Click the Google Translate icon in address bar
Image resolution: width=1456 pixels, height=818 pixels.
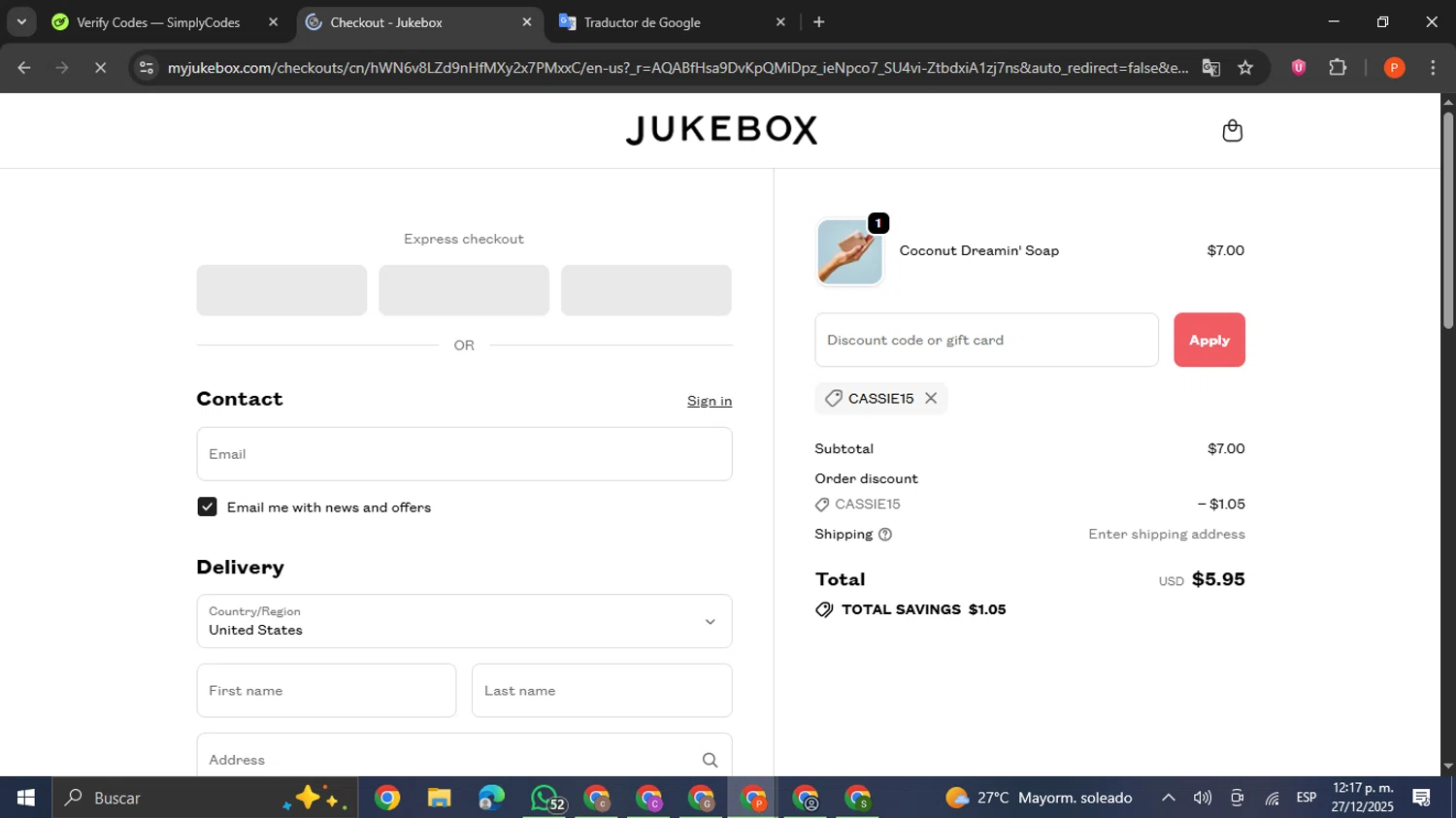[1210, 68]
